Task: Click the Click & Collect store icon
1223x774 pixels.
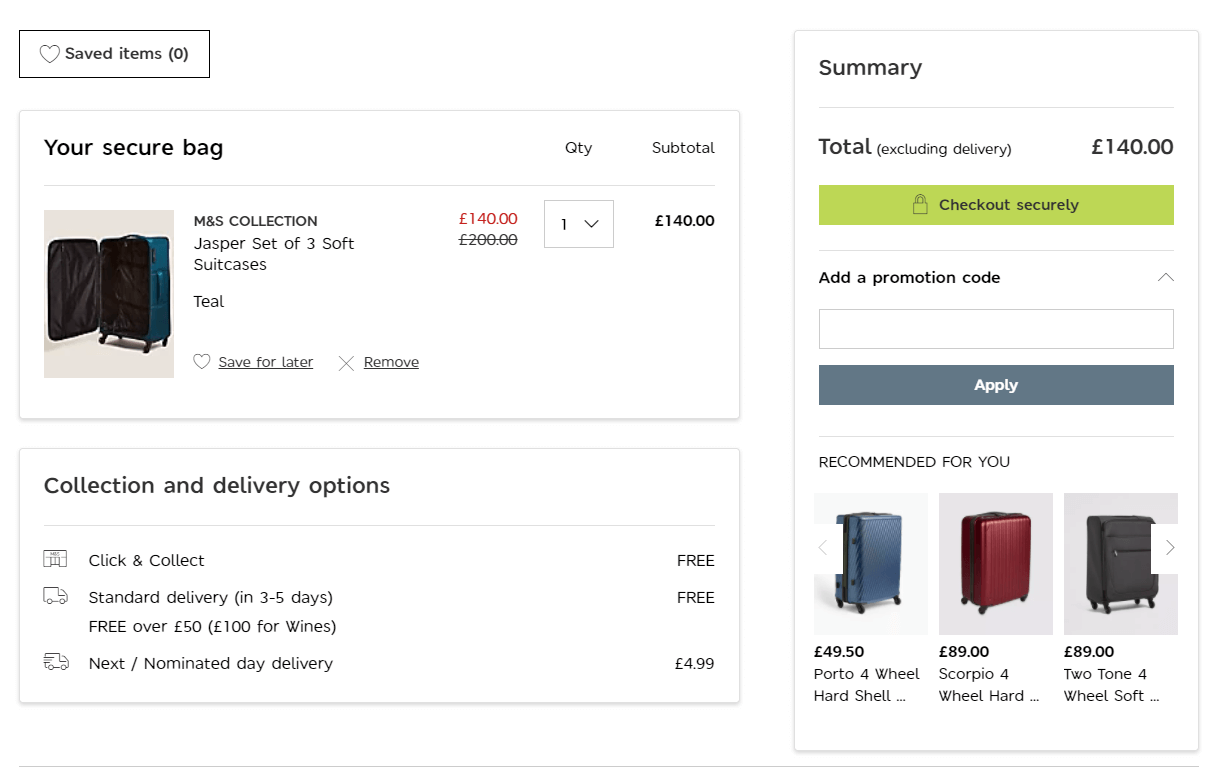Action: 55,559
